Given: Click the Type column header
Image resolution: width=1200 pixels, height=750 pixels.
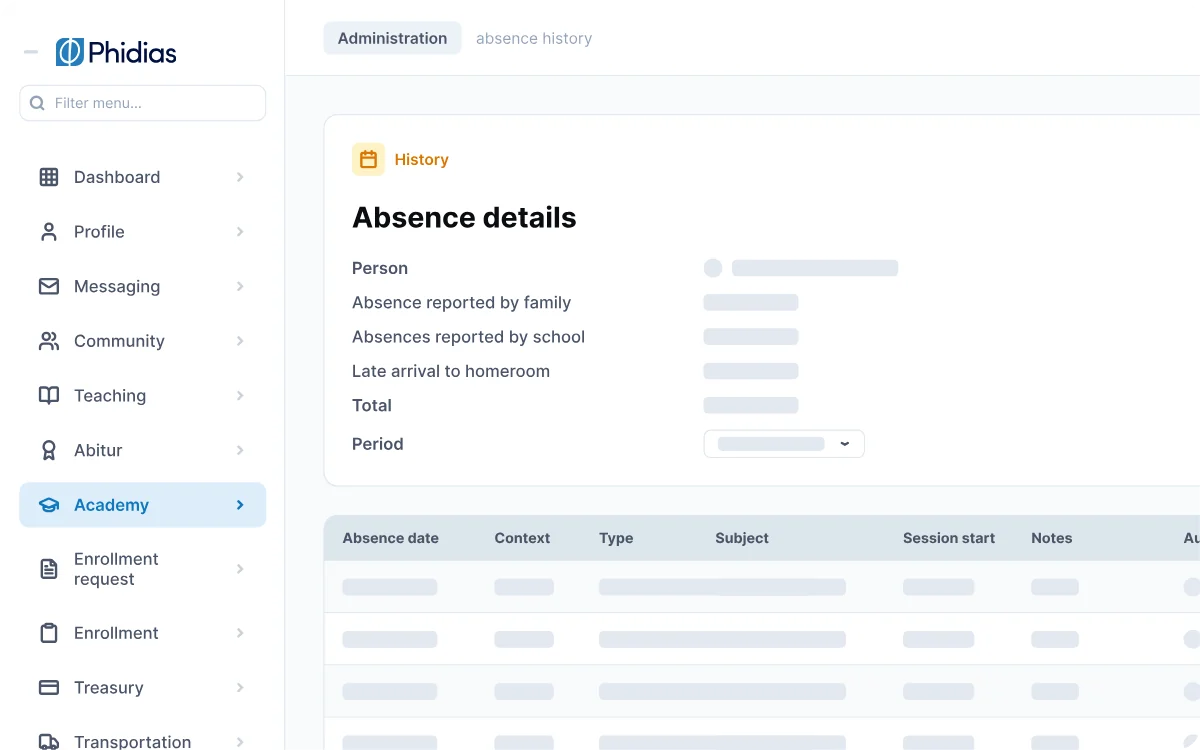Looking at the screenshot, I should click(616, 538).
